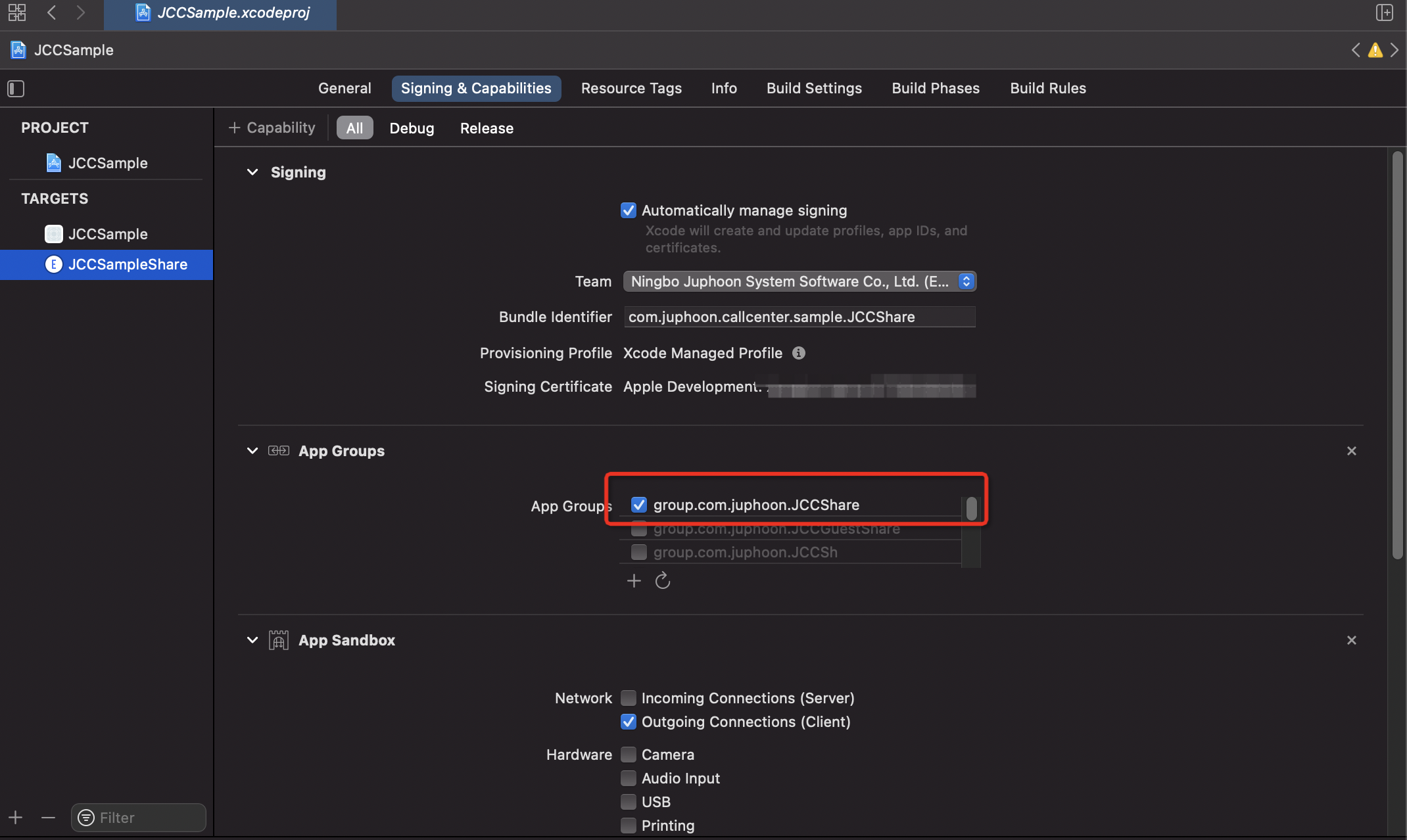
Task: Select the JCCSampleShare target
Action: (x=107, y=264)
